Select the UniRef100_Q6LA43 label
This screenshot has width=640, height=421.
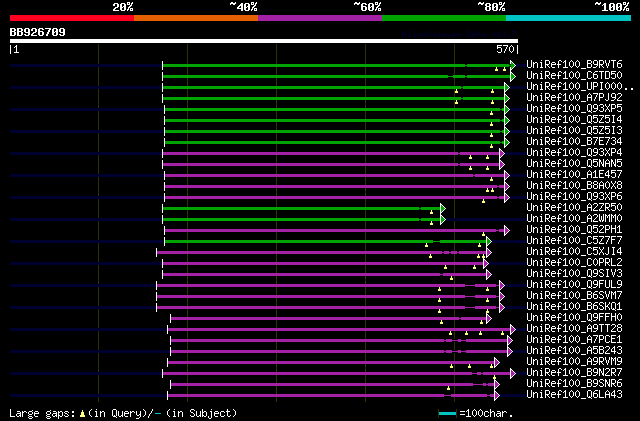tap(574, 395)
